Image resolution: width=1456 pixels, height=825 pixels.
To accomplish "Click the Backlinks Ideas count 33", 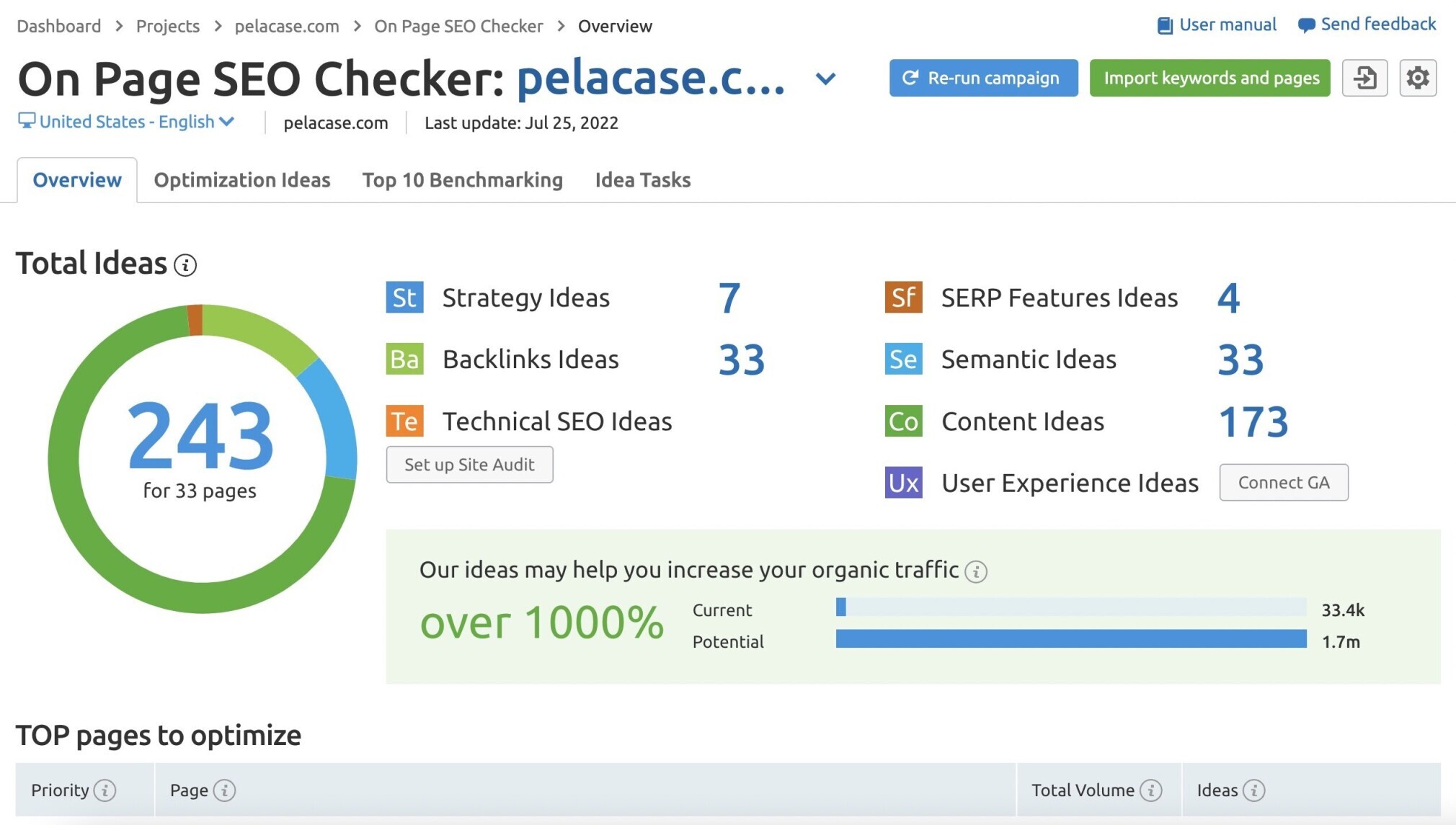I will (742, 360).
